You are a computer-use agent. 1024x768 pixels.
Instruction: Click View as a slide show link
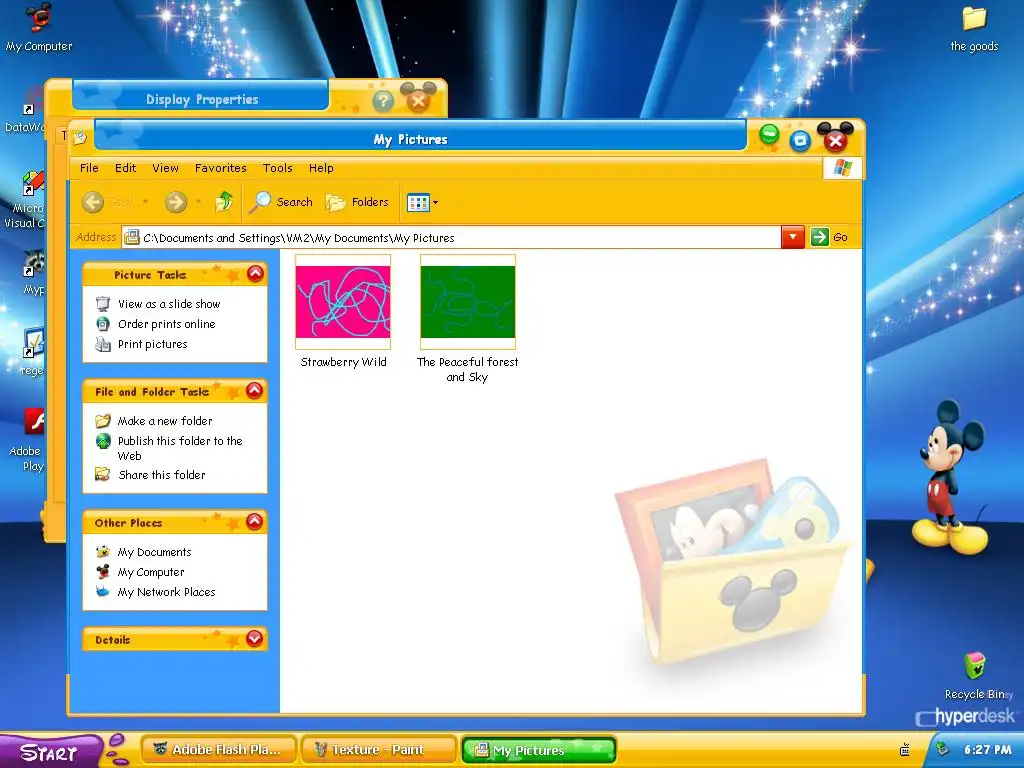pos(169,304)
